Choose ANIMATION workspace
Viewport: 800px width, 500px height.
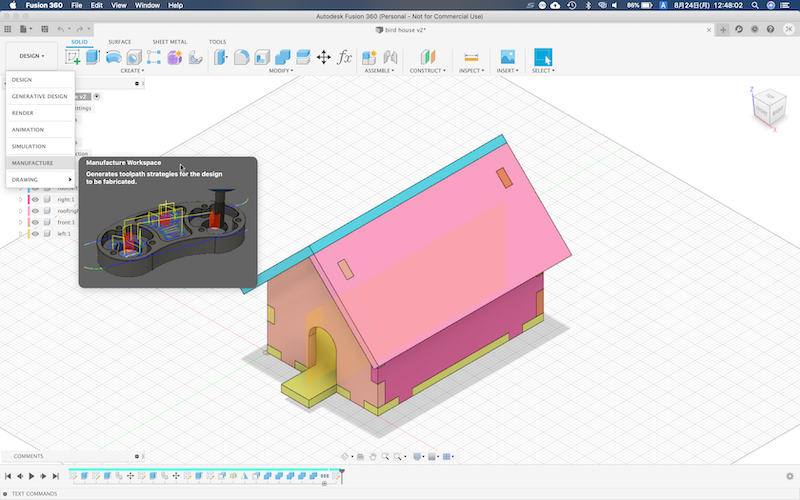coord(40,130)
